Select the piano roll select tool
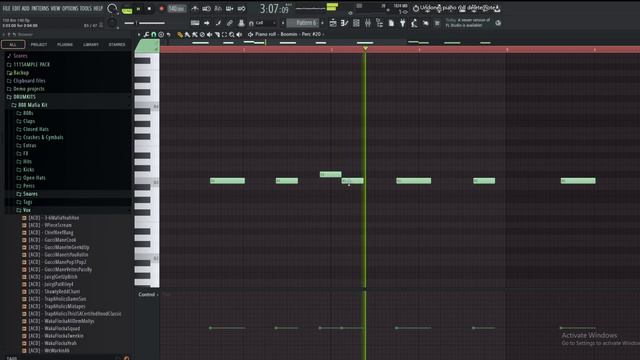This screenshot has height=360, width=640. [224, 35]
